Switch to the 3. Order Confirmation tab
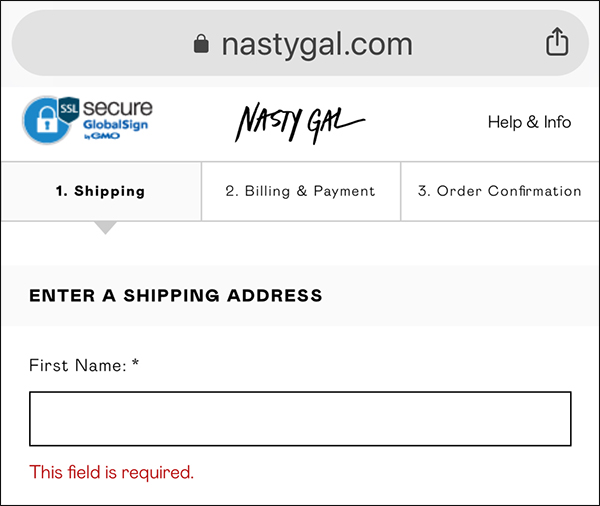This screenshot has width=600, height=506. [499, 191]
